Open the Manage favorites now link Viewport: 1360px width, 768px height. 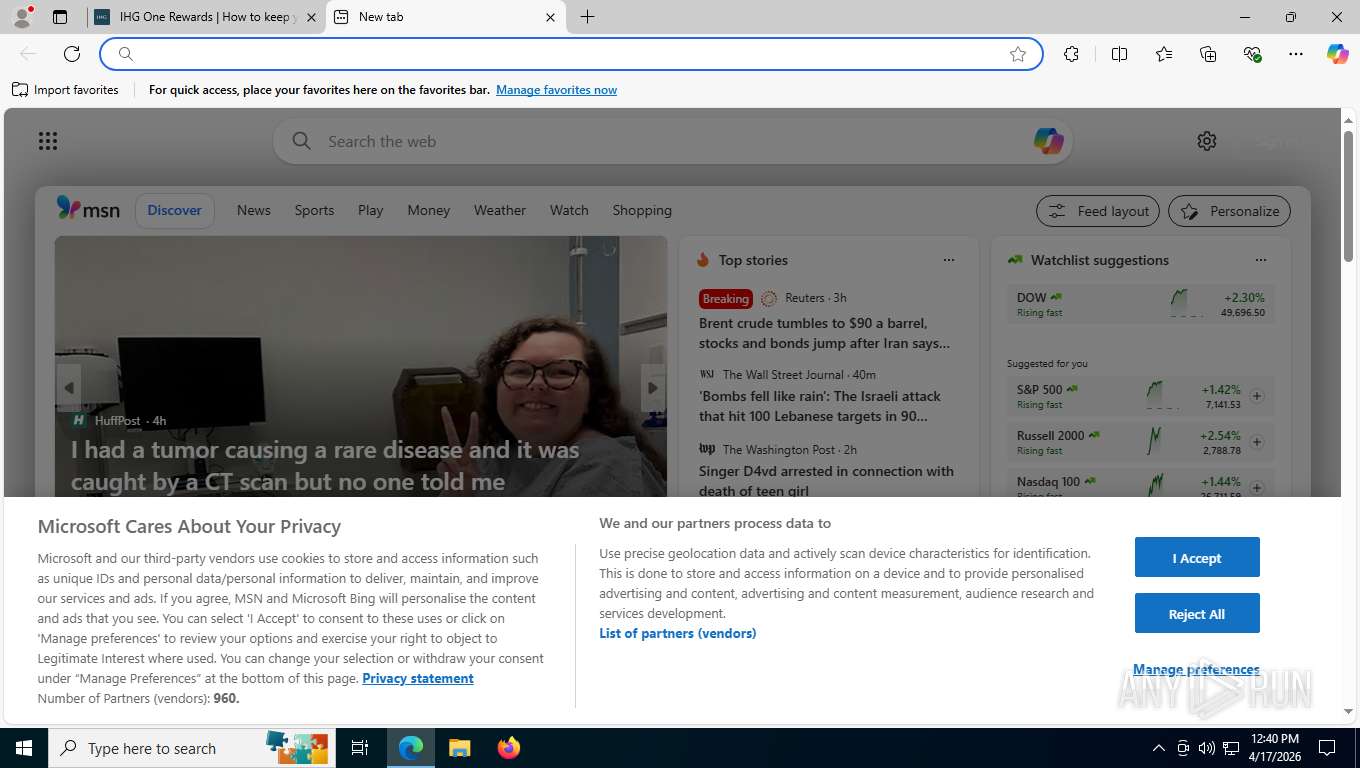click(556, 90)
